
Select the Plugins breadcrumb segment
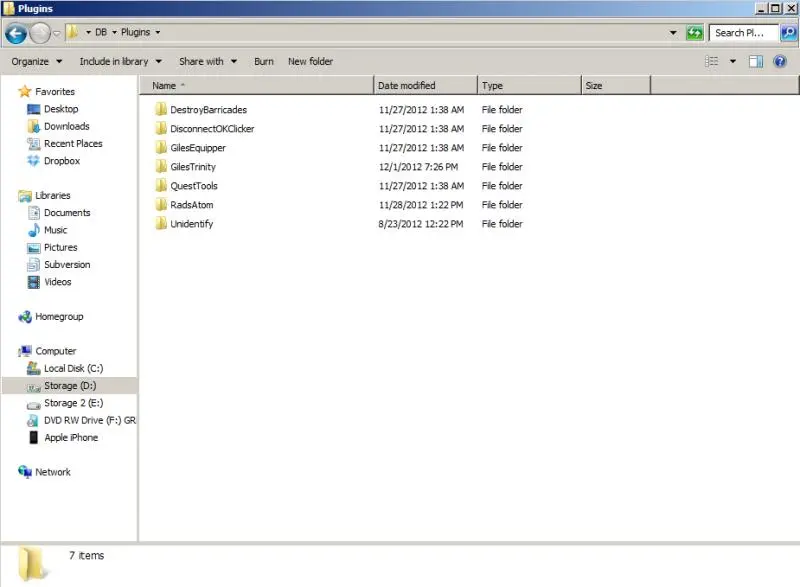pyautogui.click(x=135, y=32)
